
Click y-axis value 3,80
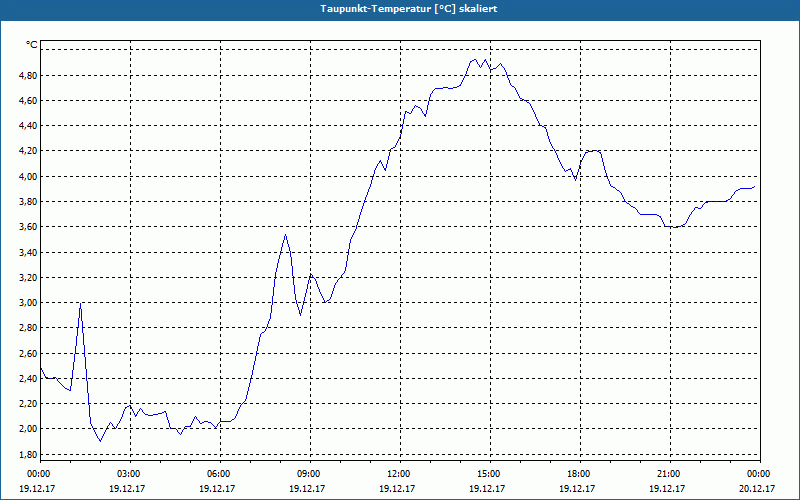pyautogui.click(x=28, y=202)
